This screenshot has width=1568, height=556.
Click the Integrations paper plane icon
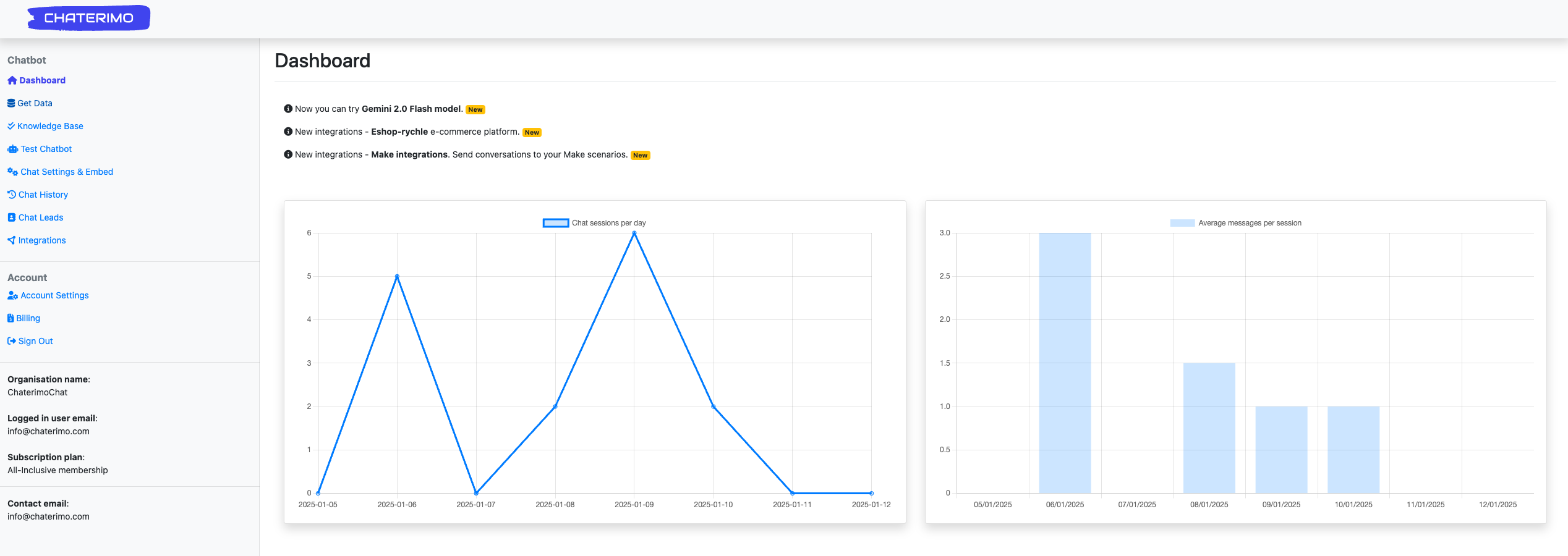click(x=12, y=240)
